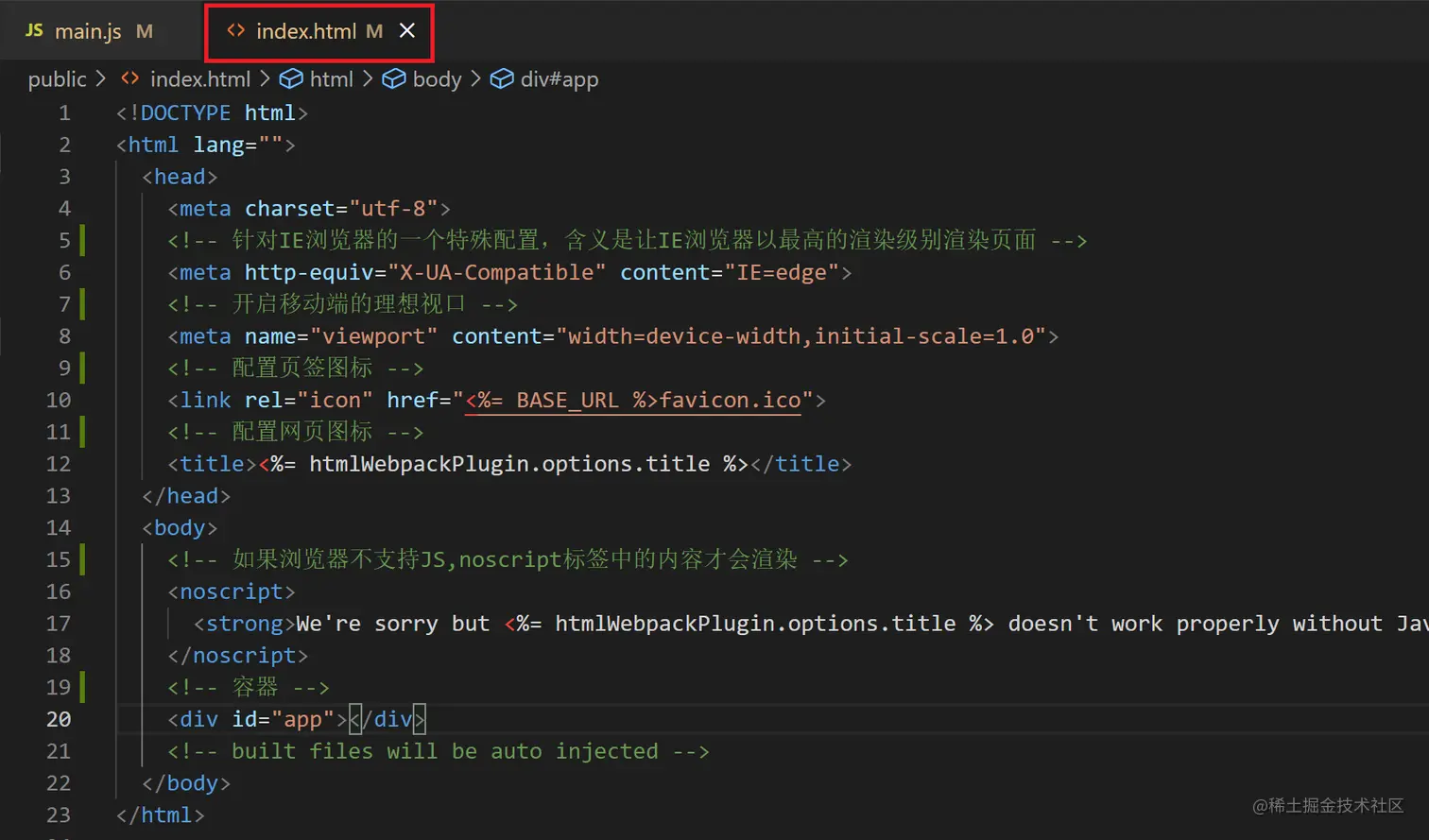Click the index.html breadcrumb label

(x=199, y=79)
